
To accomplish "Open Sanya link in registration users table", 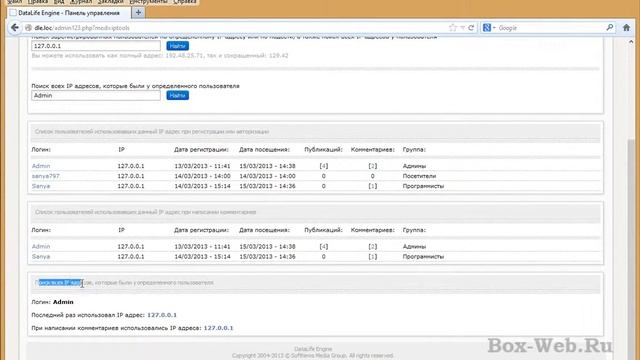I will point(41,186).
